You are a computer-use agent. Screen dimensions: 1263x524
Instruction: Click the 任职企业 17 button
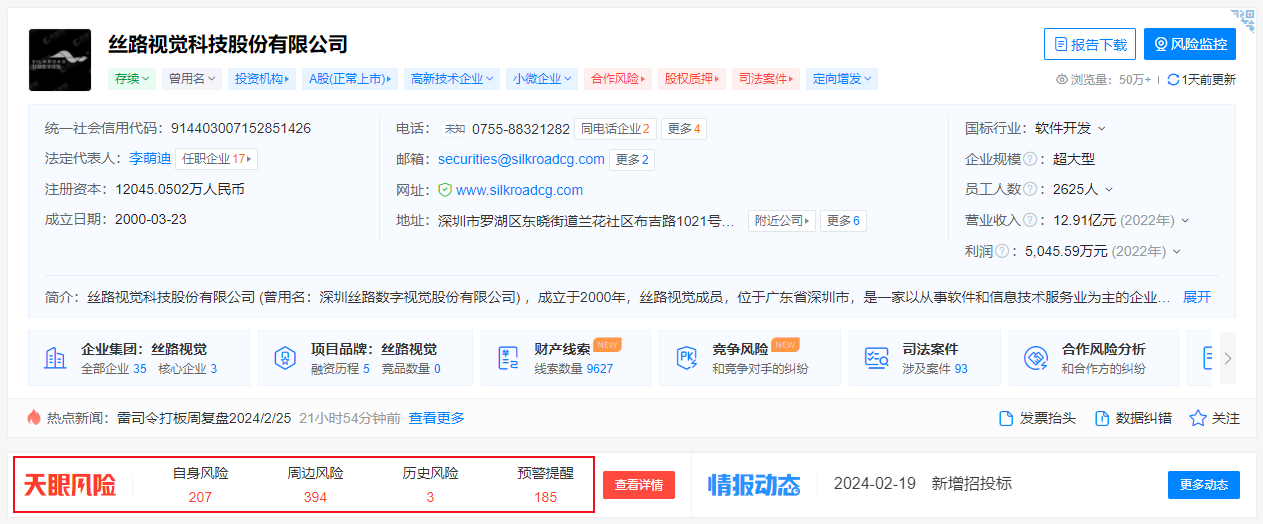point(217,159)
